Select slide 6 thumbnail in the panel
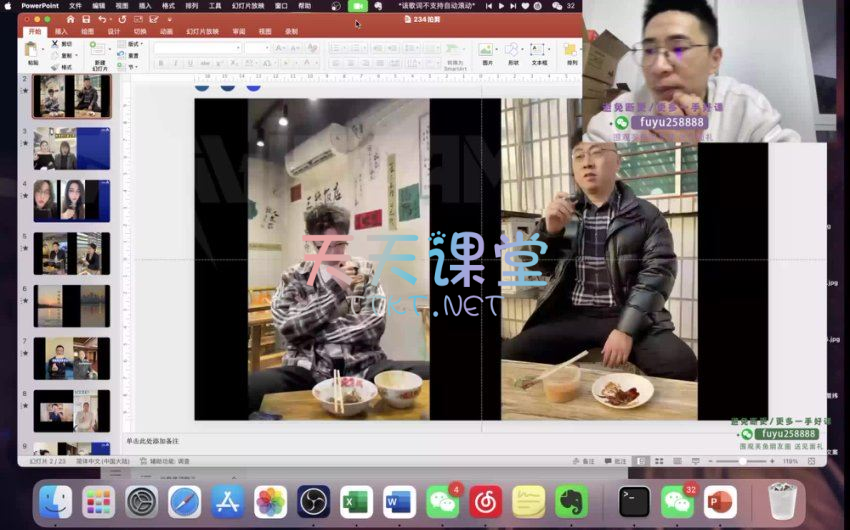Viewport: 850px width, 530px height. point(72,305)
